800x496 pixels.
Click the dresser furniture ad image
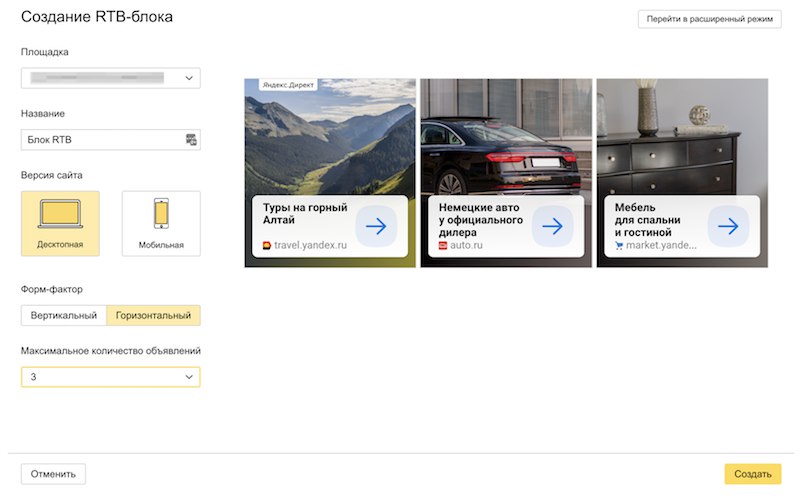click(x=682, y=138)
